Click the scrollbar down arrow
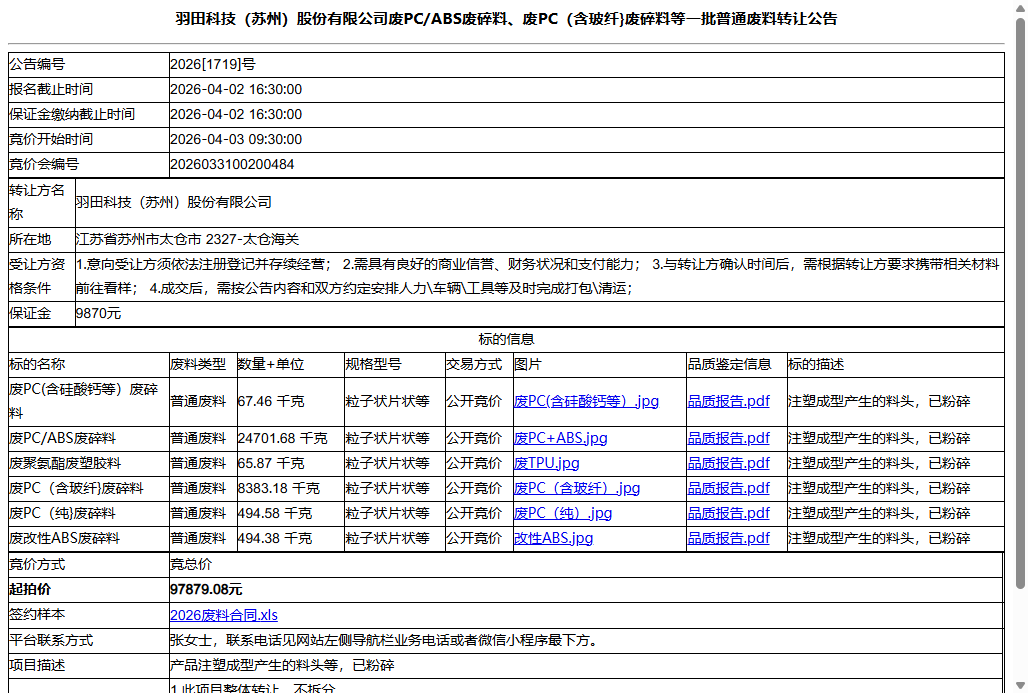 click(x=1019, y=684)
